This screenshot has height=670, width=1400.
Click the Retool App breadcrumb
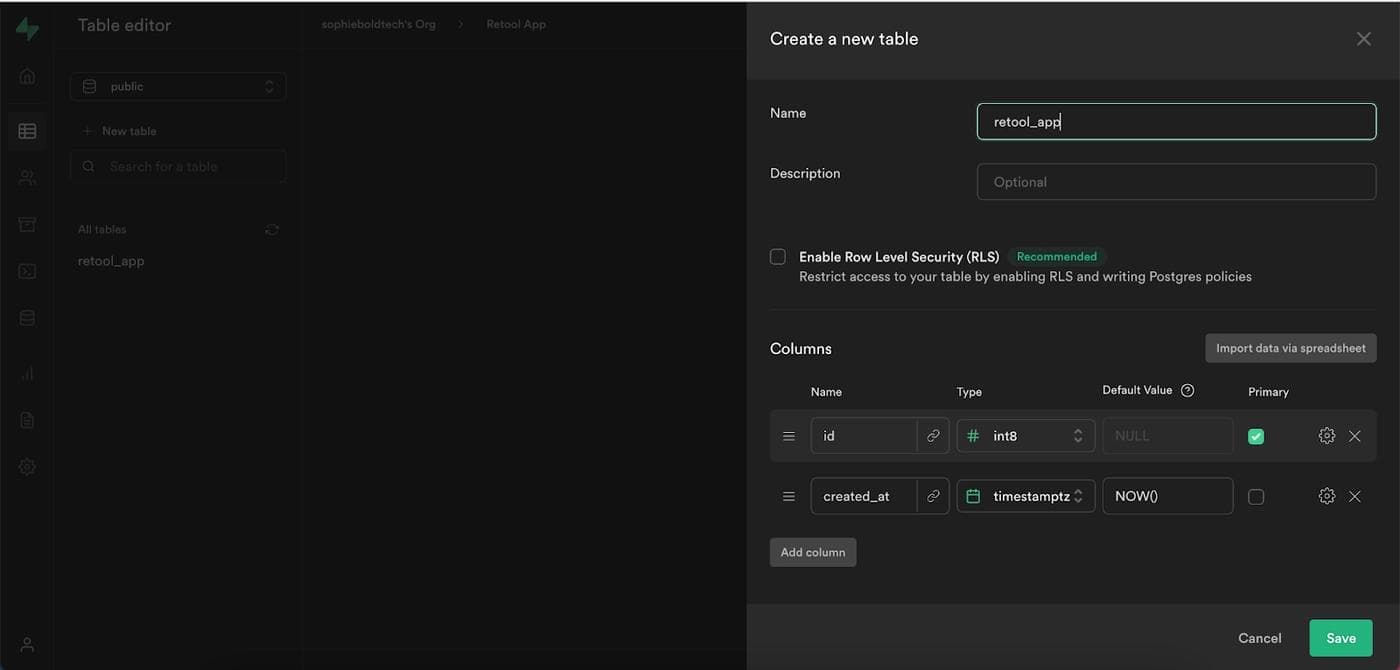pyautogui.click(x=516, y=24)
